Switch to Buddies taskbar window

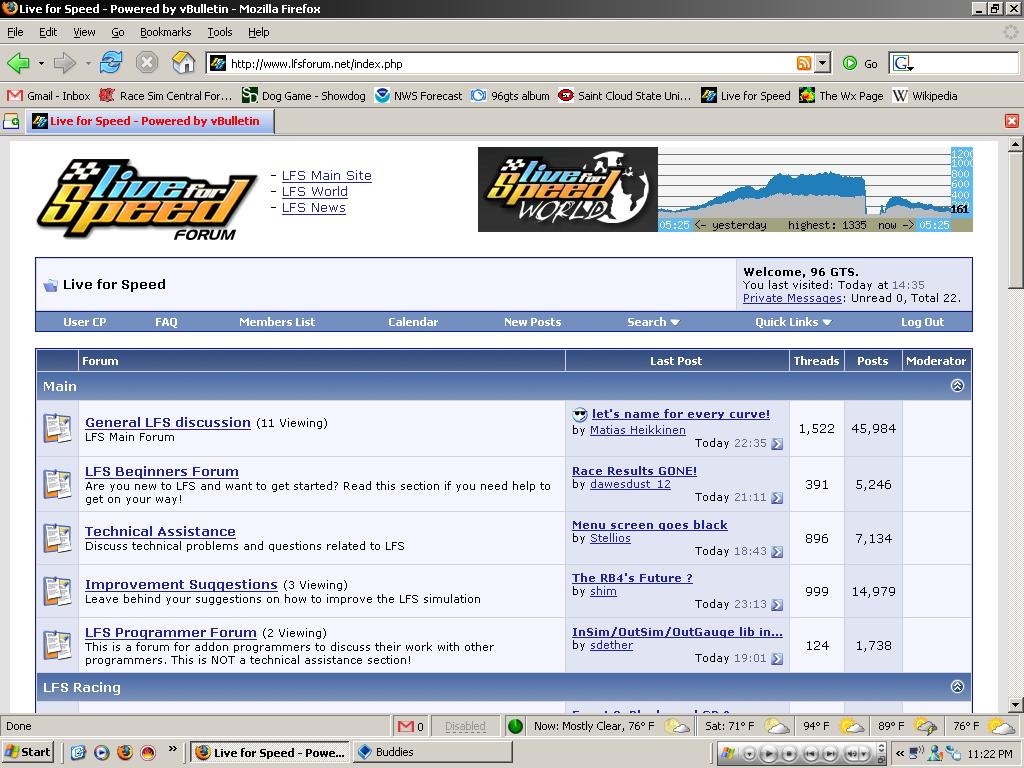(x=432, y=752)
